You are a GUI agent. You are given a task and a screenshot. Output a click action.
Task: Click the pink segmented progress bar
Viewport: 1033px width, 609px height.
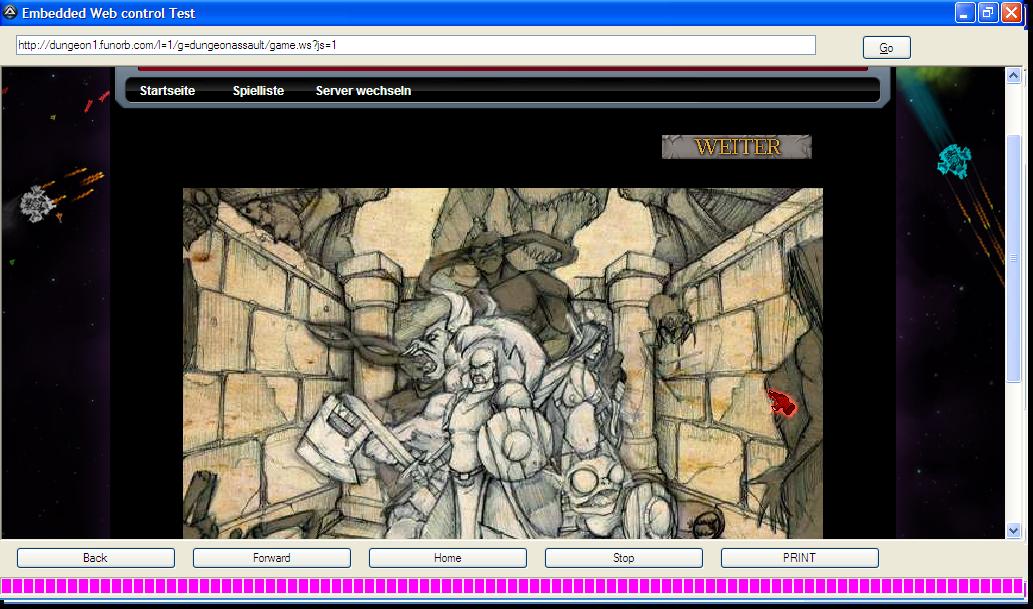(516, 586)
